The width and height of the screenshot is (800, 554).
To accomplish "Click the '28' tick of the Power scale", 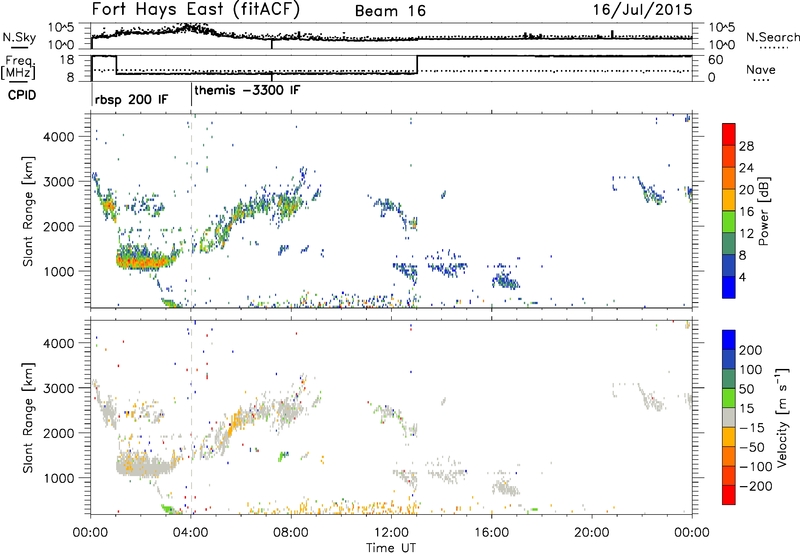I will (x=746, y=146).
